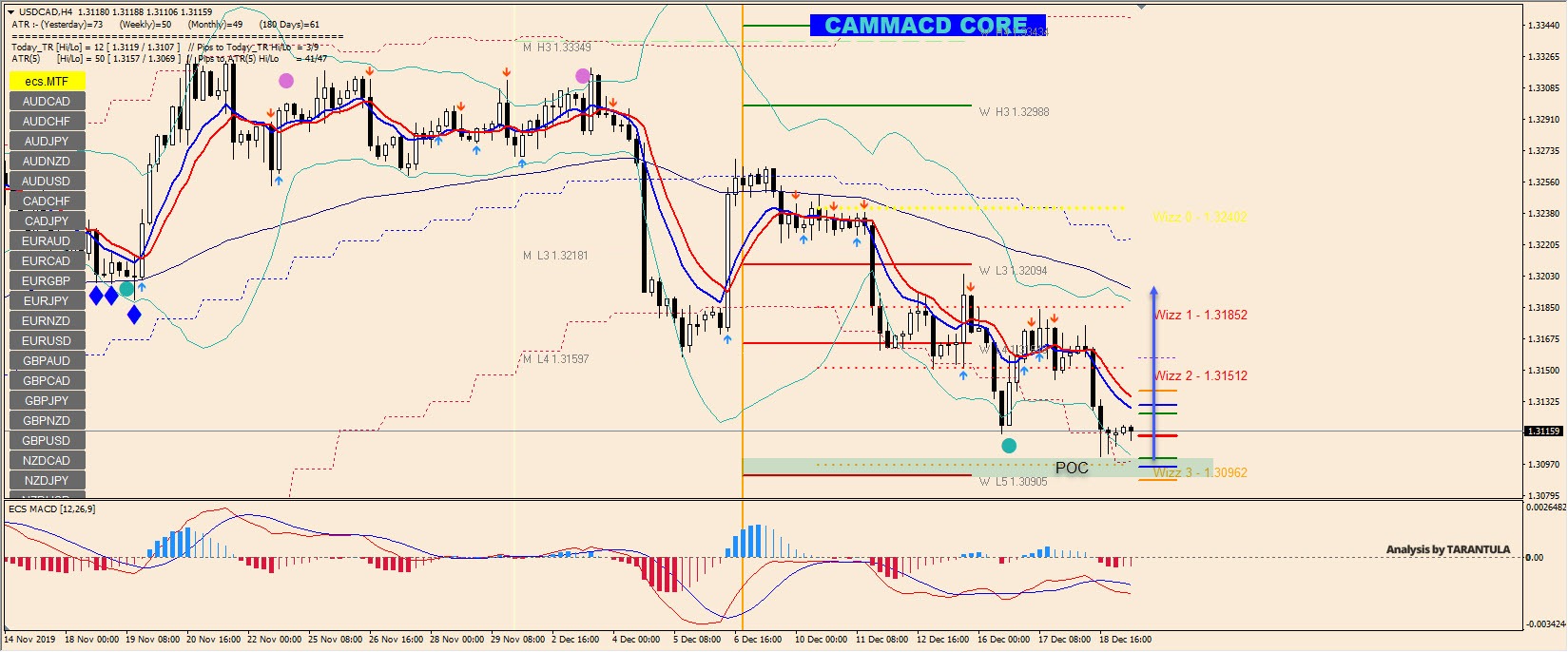The height and width of the screenshot is (652, 1568).
Task: Click the yellow ecs.MTF button
Action: (47, 81)
